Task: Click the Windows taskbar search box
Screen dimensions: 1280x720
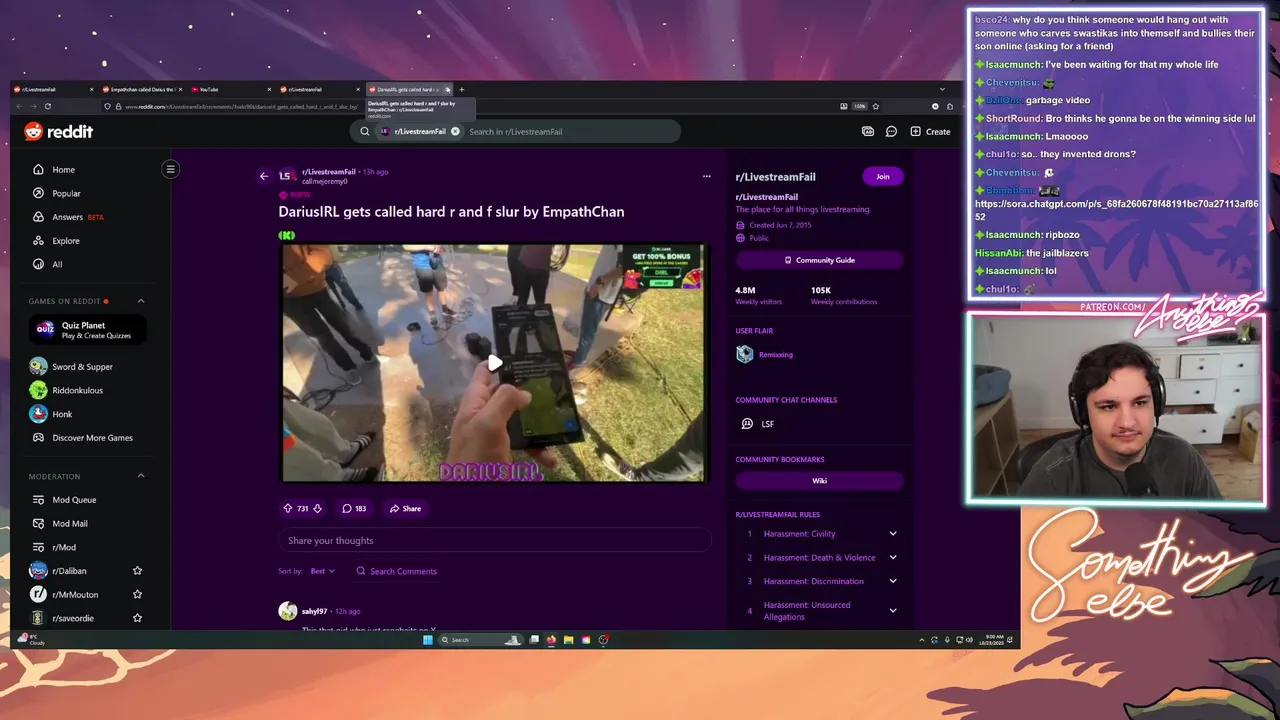Action: (481, 640)
